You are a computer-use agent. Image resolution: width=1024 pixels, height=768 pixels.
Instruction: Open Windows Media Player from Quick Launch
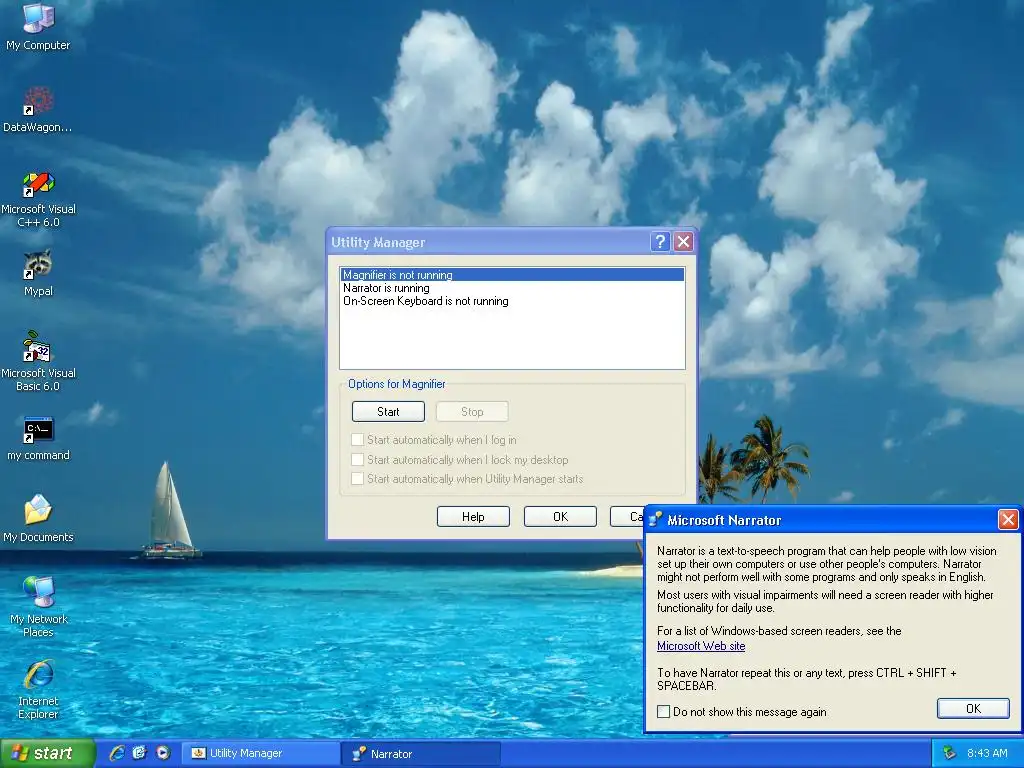[163, 753]
